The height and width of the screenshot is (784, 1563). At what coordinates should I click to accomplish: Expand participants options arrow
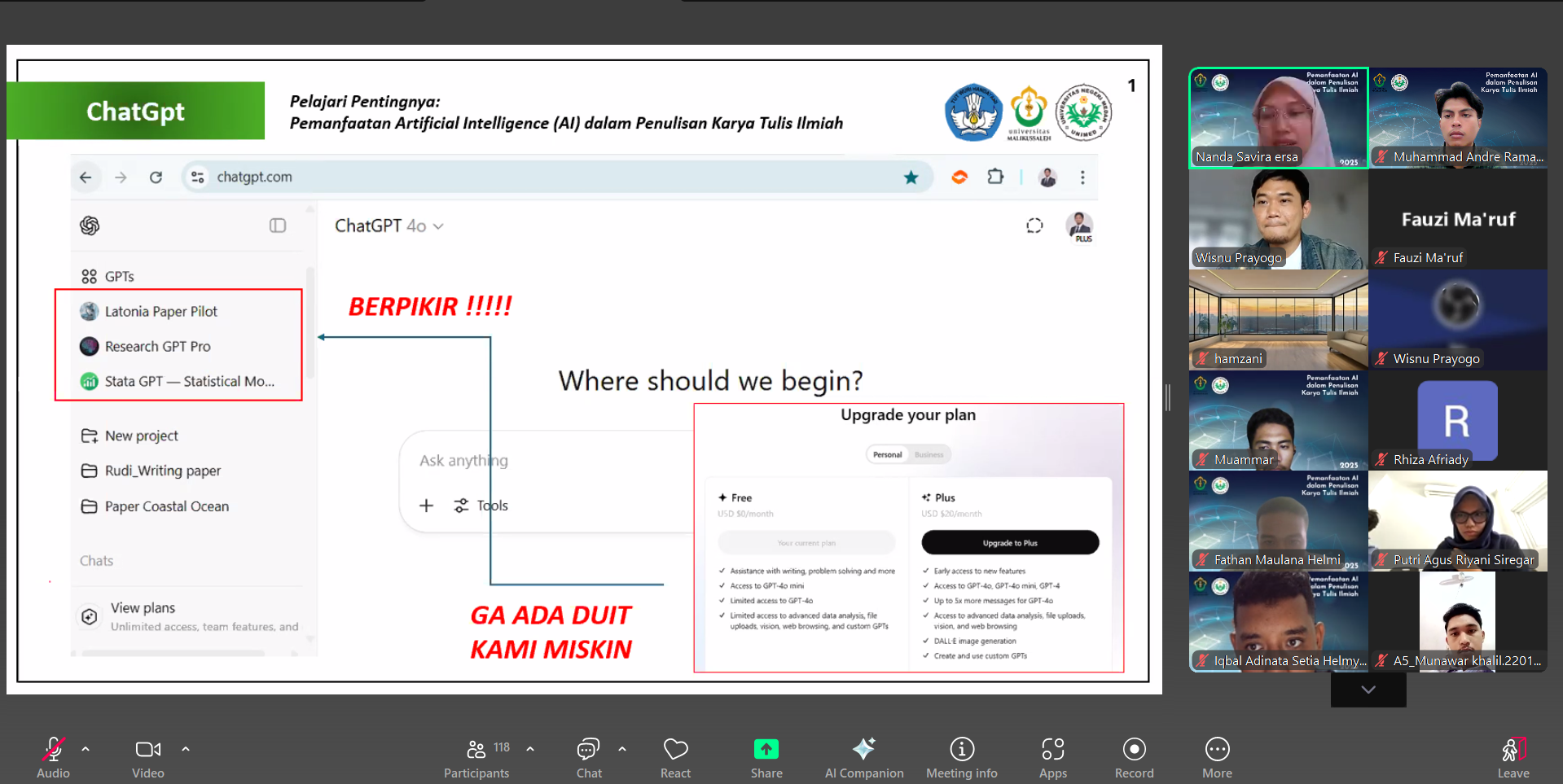[530, 749]
